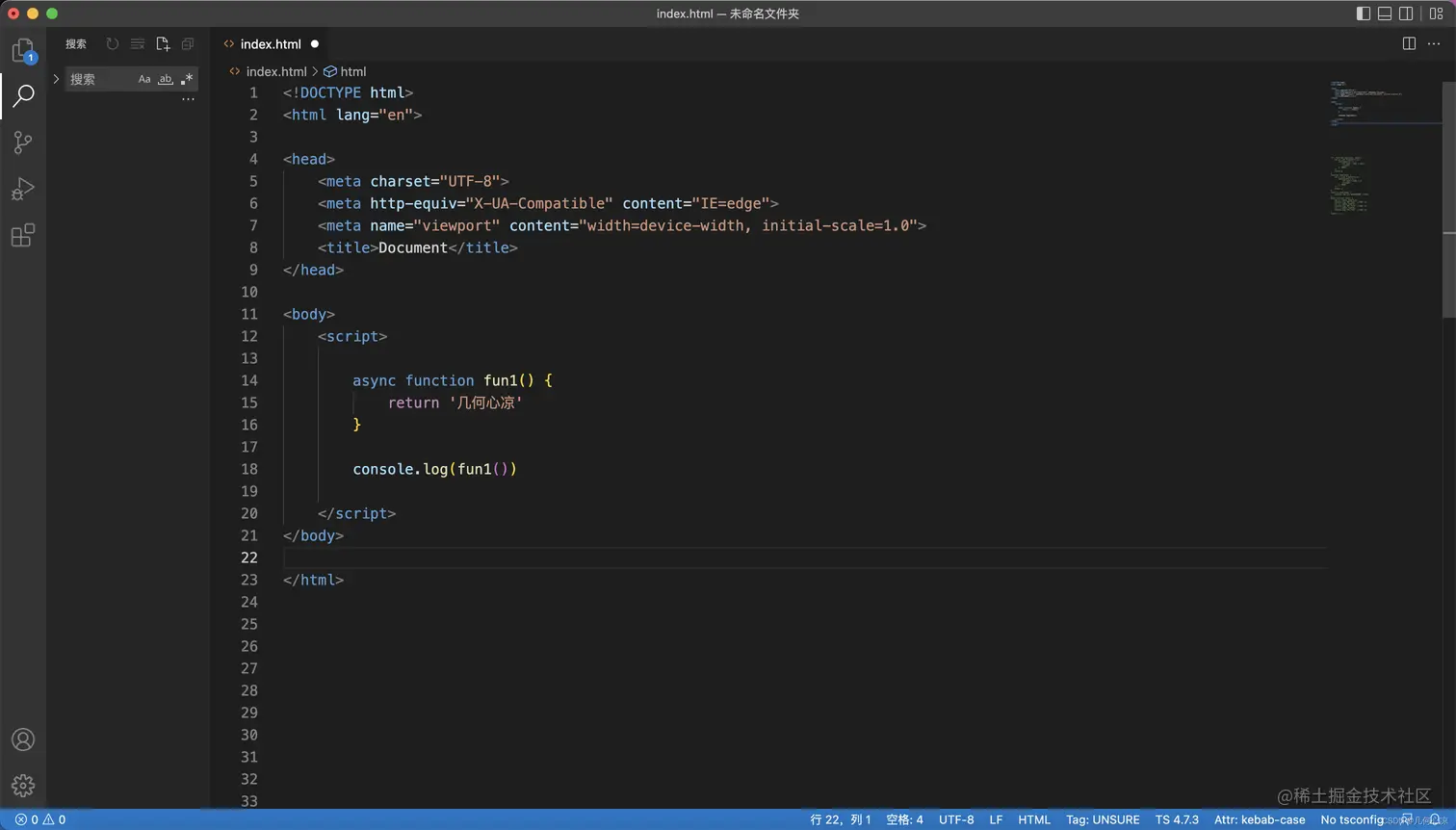Toggle Match Case in search box
The width and height of the screenshot is (1456, 830).
(144, 79)
